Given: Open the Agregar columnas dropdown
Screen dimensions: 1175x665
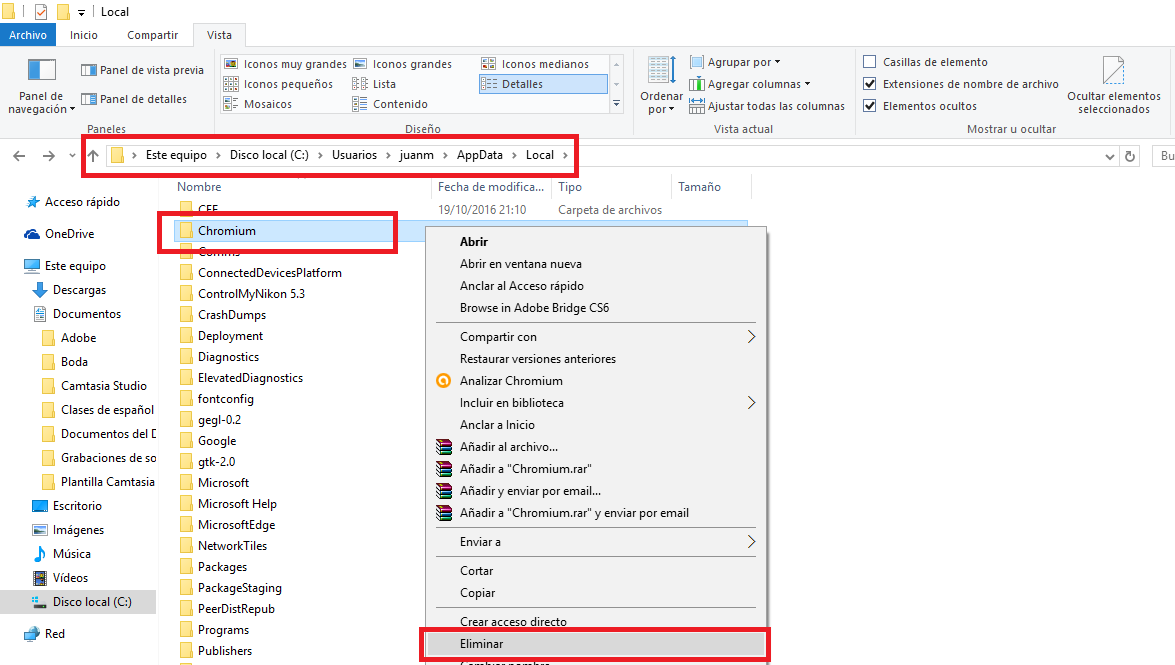Looking at the screenshot, I should tap(749, 84).
